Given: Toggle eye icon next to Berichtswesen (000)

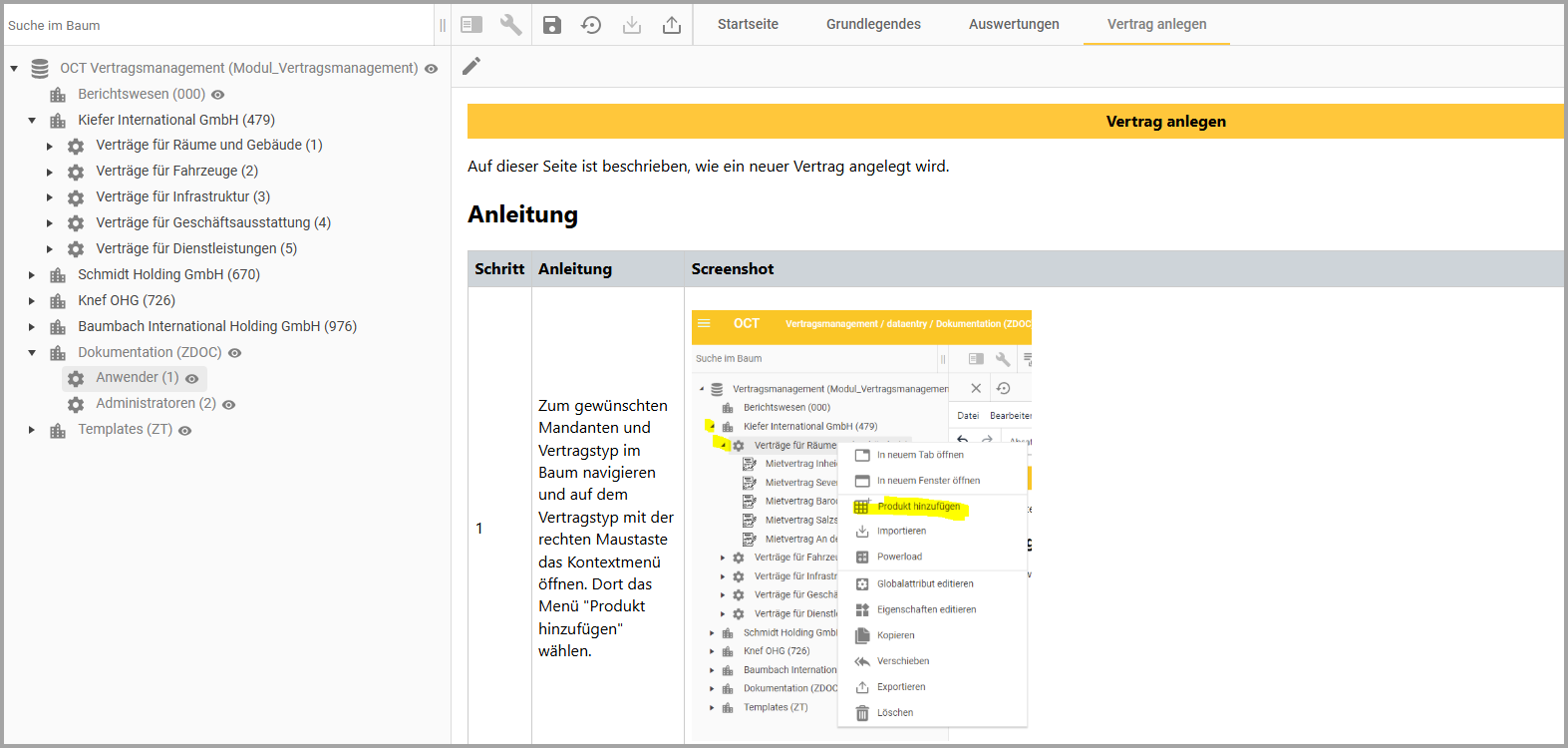Looking at the screenshot, I should point(218,95).
